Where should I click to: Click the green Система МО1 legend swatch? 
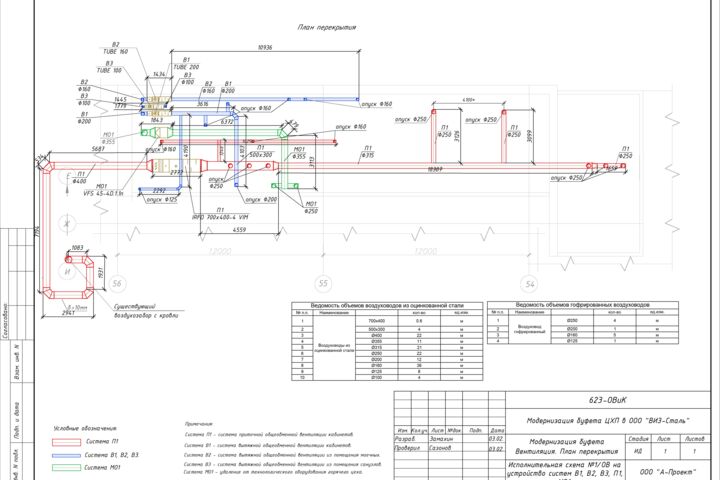[66, 468]
